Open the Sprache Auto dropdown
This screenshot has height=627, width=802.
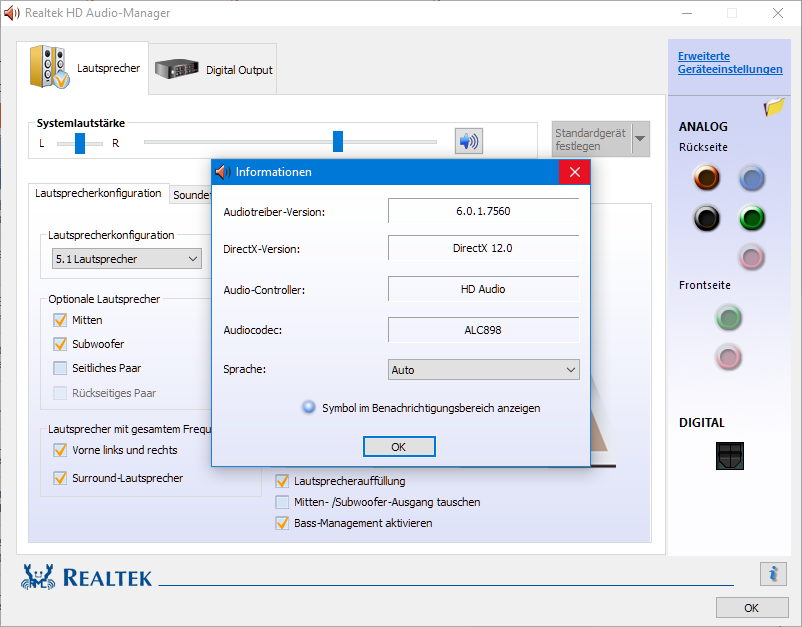point(483,370)
